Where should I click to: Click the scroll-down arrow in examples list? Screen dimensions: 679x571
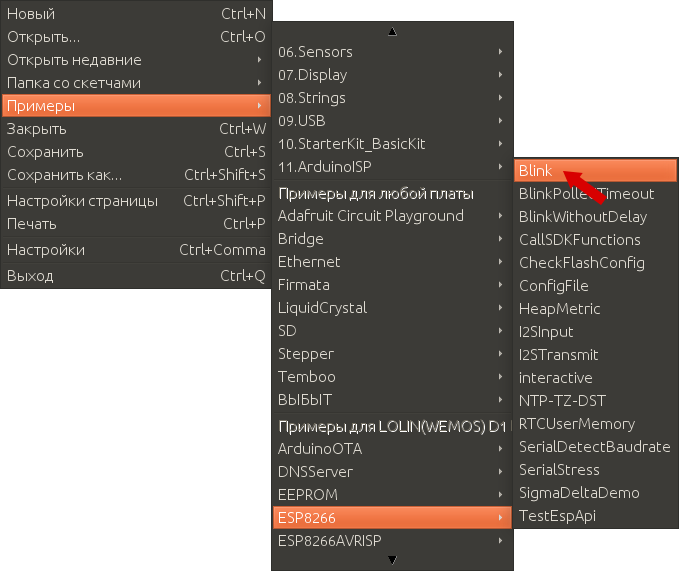click(392, 560)
